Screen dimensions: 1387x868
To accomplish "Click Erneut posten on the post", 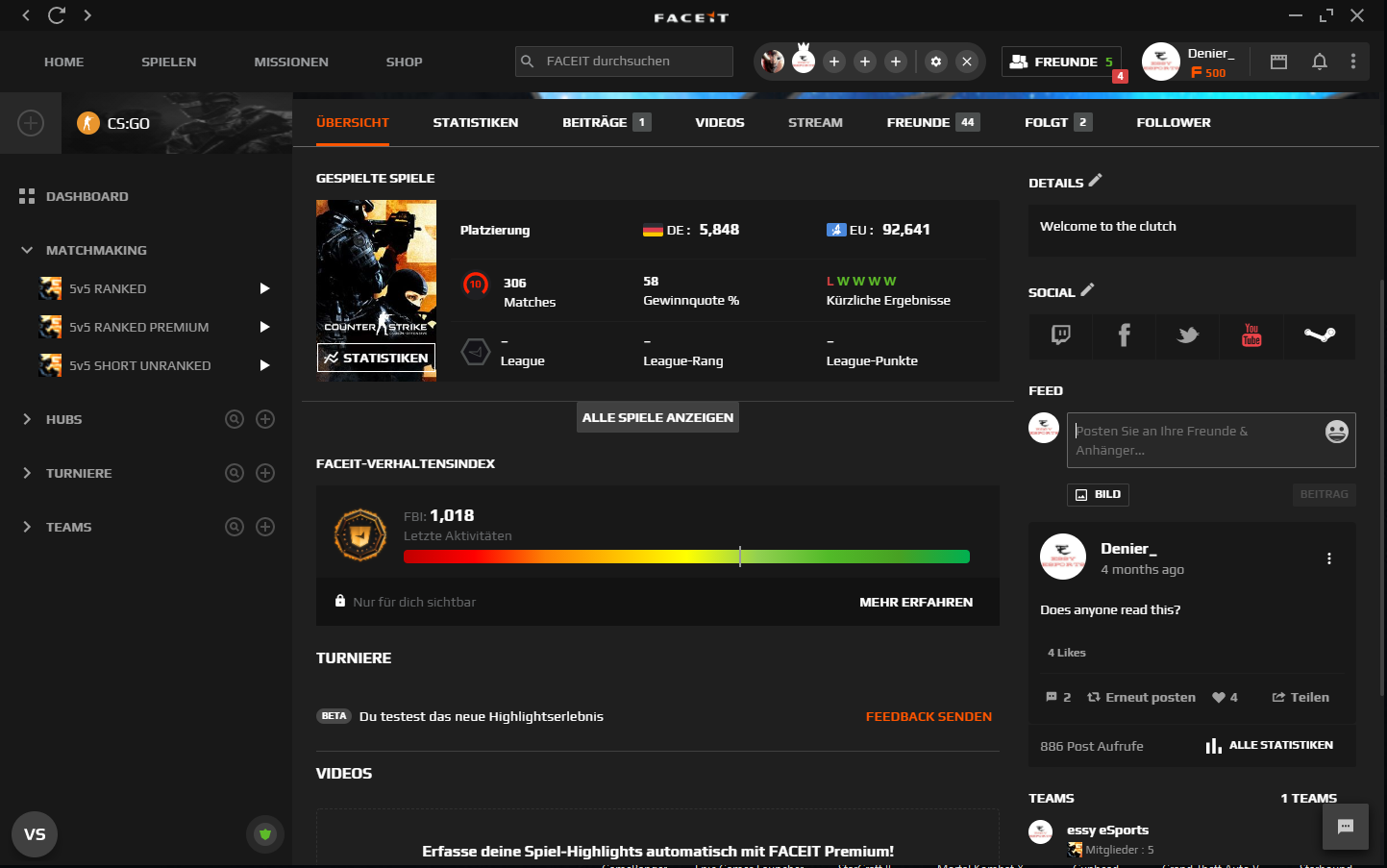I will coord(1142,698).
